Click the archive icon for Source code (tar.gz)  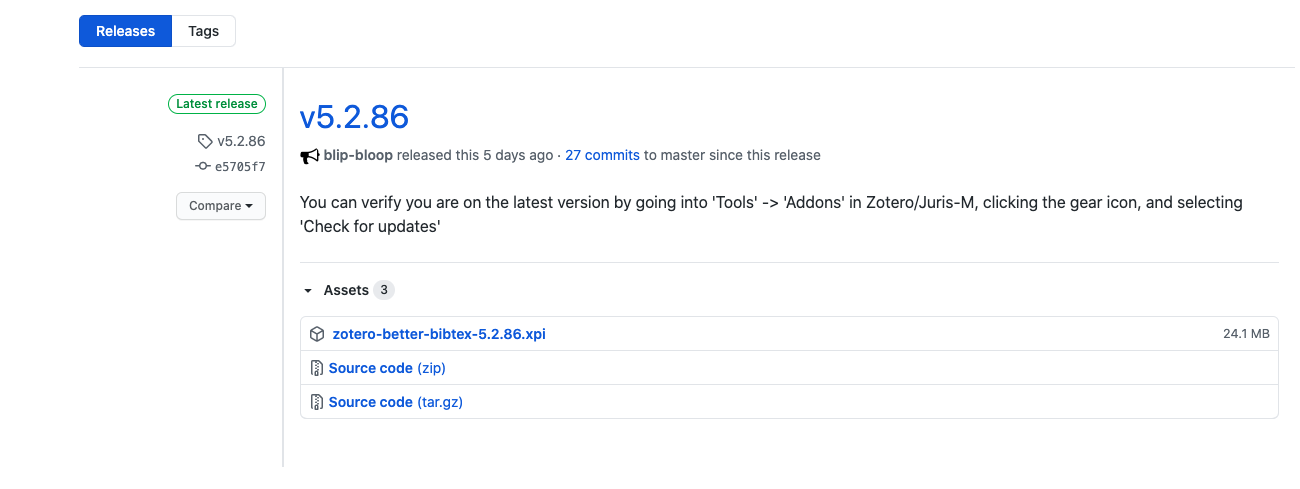(x=316, y=402)
